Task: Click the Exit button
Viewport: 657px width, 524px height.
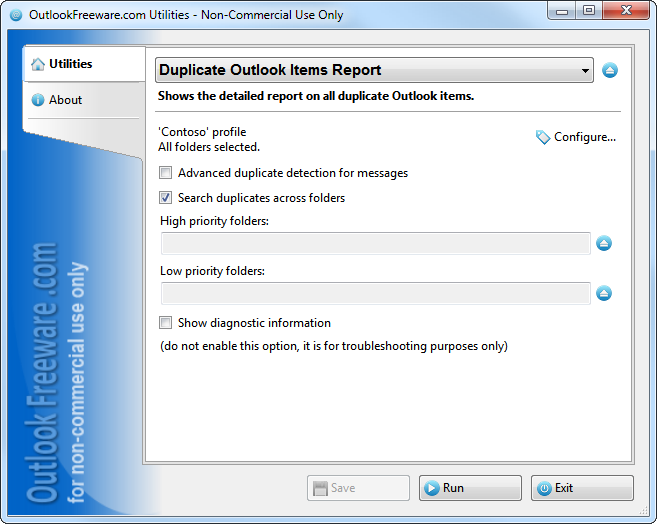Action: 582,488
